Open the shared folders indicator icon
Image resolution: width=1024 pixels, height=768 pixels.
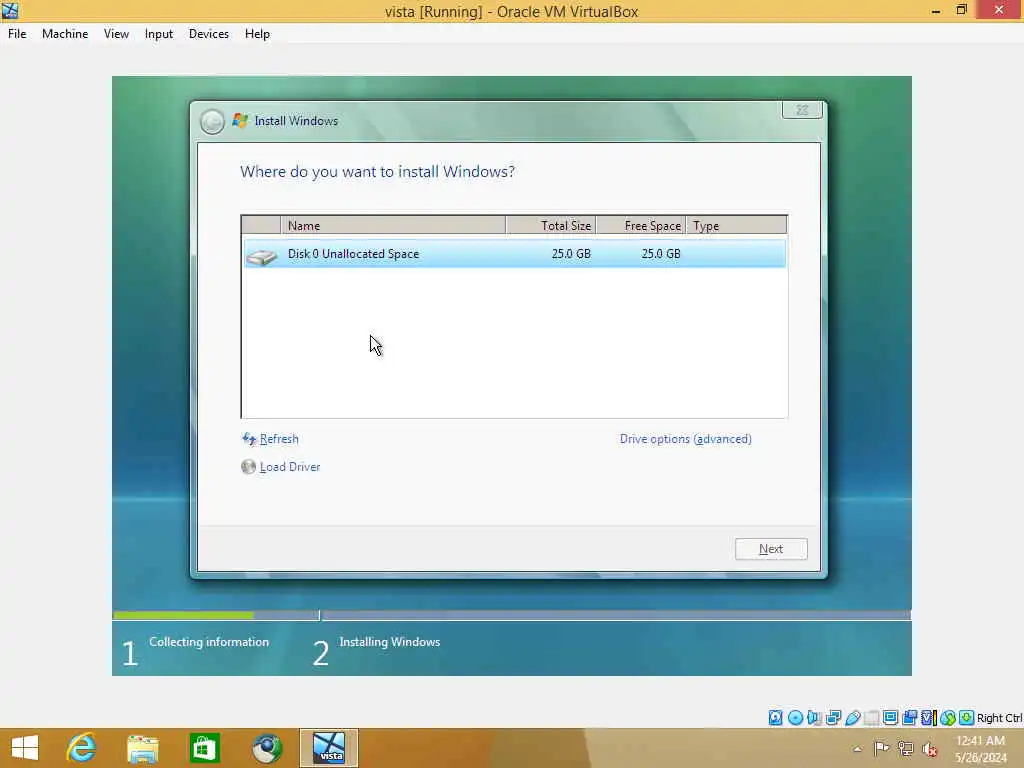[871, 718]
